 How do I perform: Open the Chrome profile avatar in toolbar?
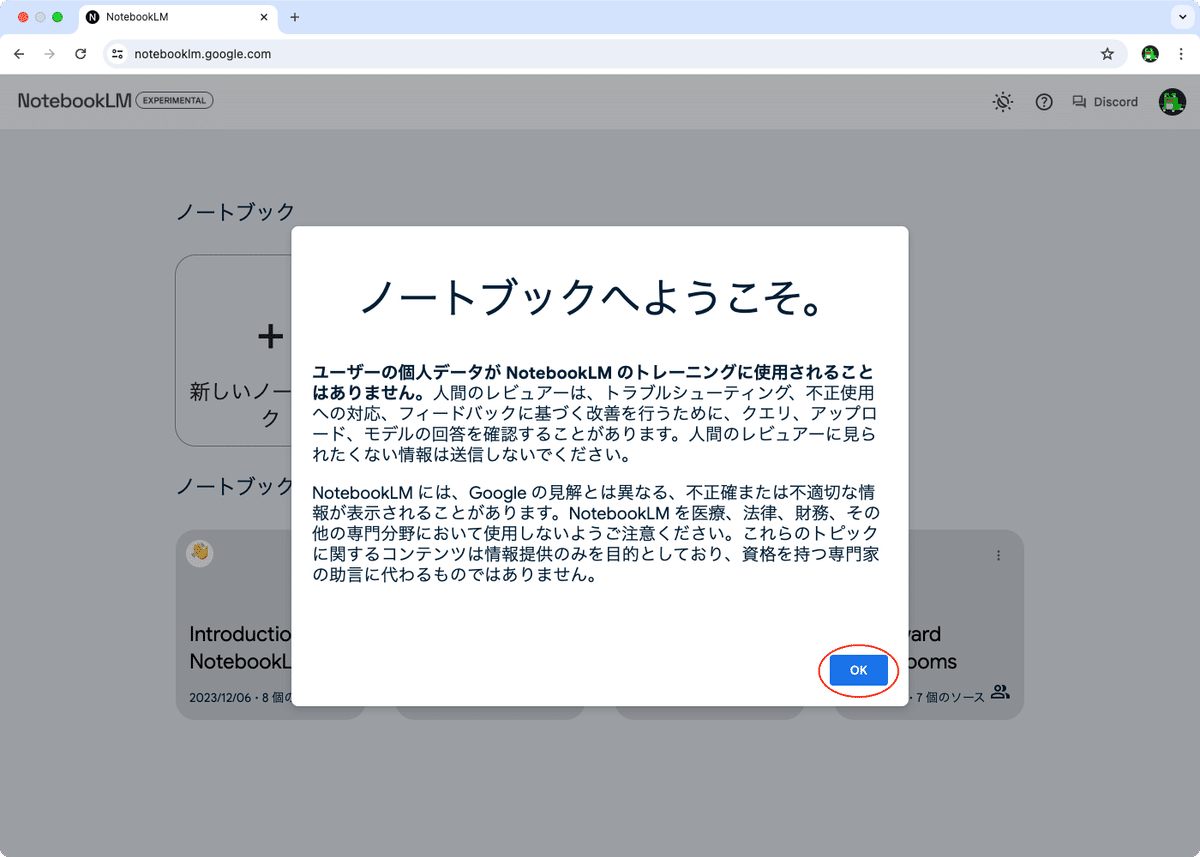1150,54
